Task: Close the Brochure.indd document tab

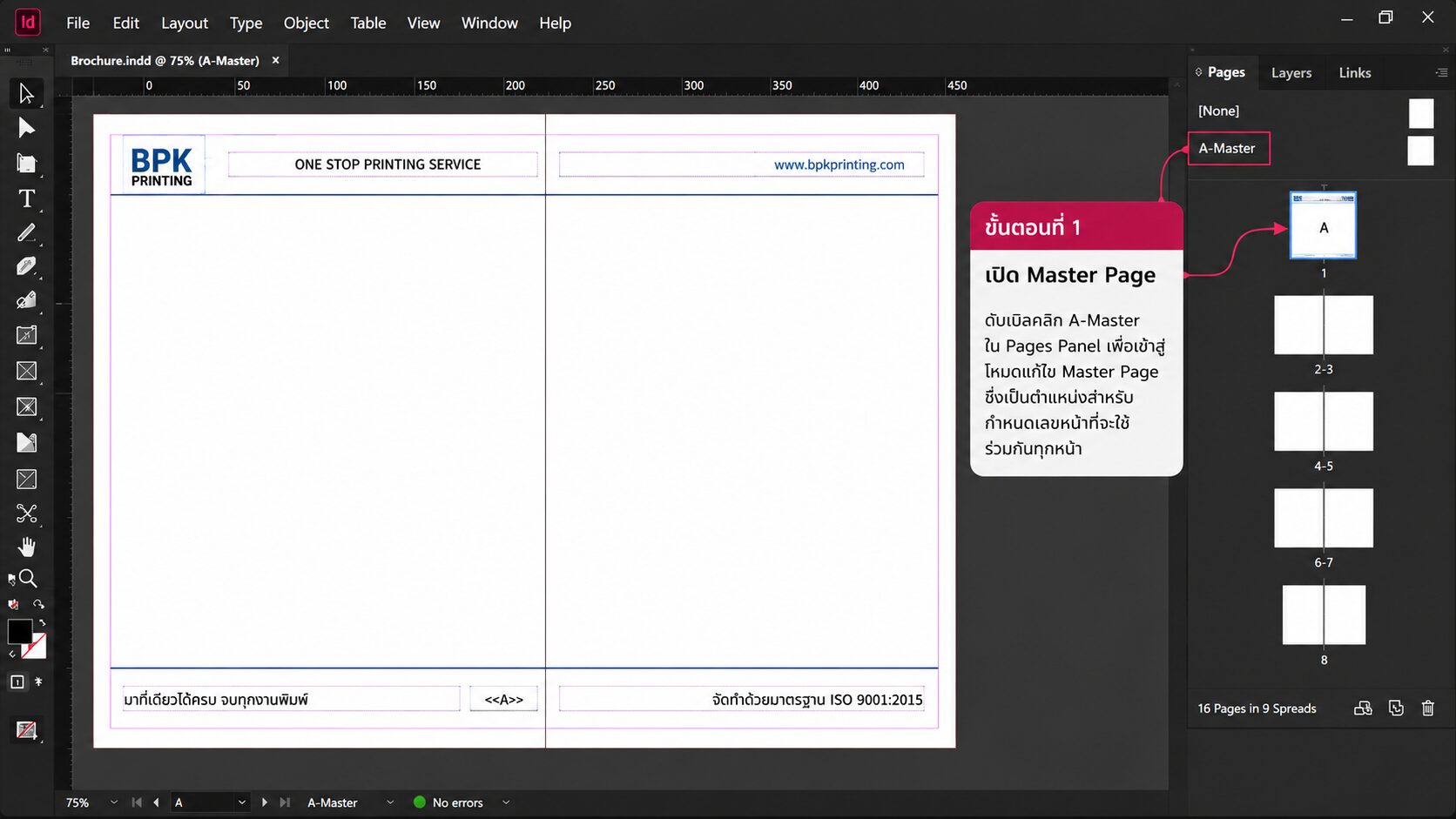Action: 275,60
